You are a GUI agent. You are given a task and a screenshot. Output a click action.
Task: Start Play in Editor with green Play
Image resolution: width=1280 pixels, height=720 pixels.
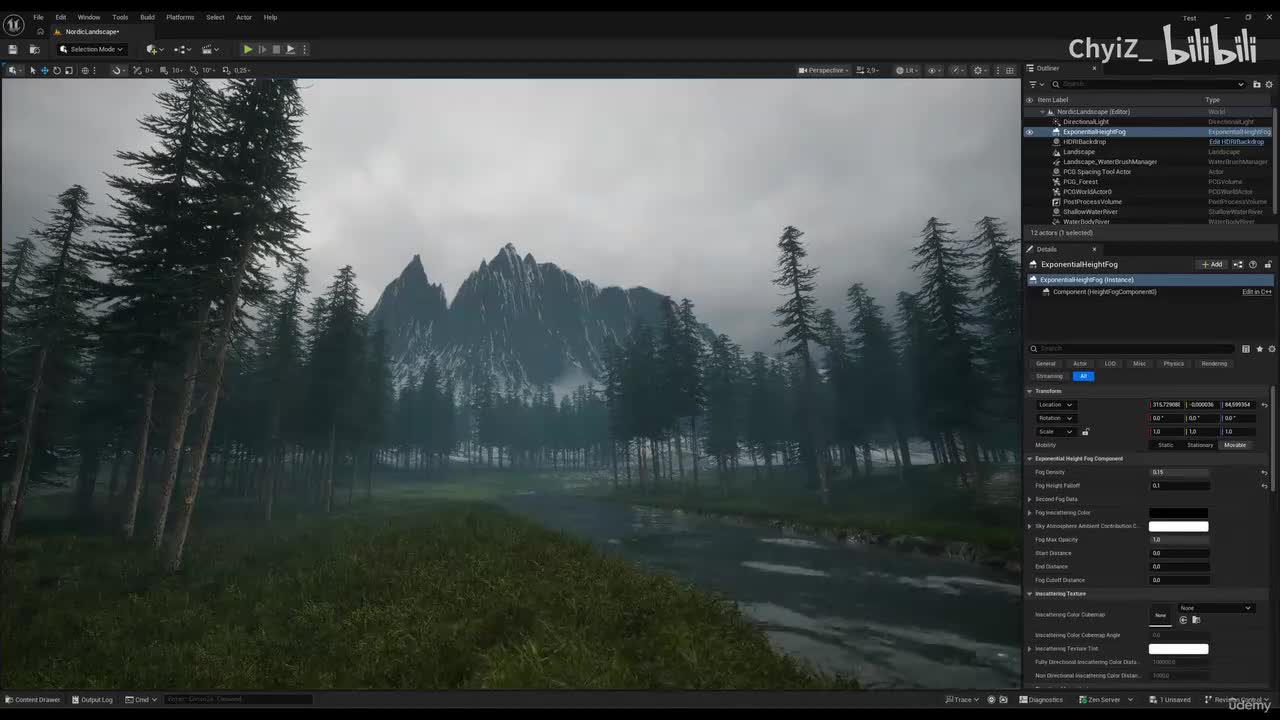coord(248,49)
